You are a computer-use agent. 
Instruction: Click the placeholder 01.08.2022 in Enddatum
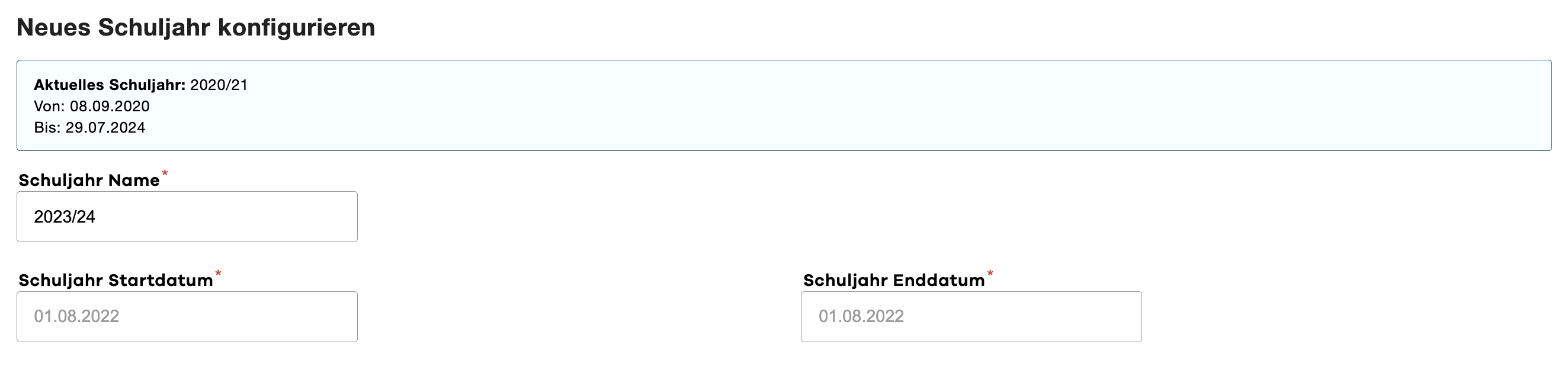860,316
